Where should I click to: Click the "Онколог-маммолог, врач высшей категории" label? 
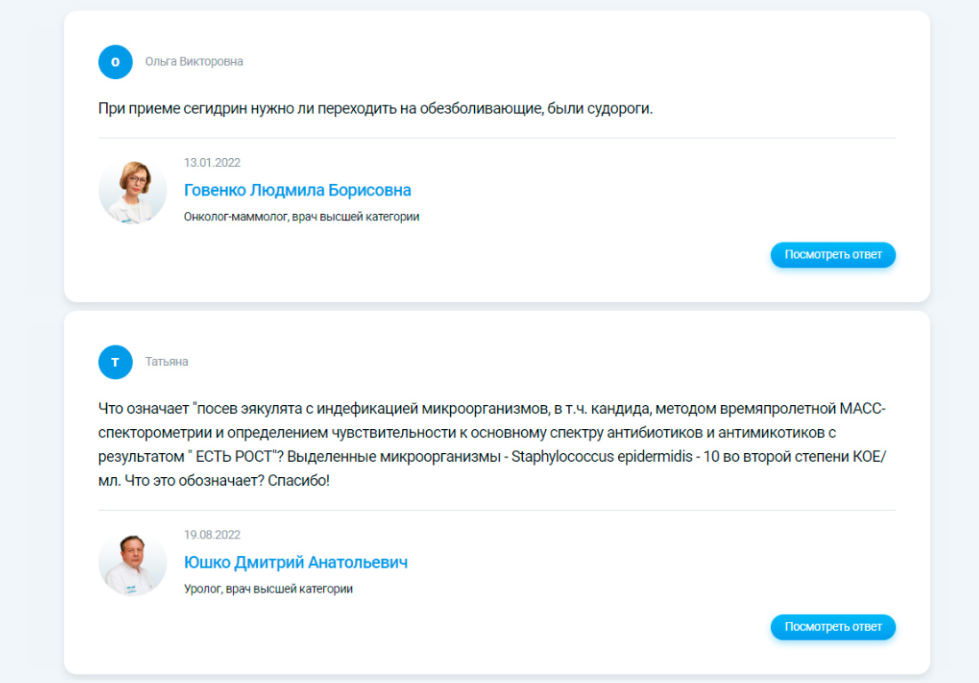[x=301, y=217]
